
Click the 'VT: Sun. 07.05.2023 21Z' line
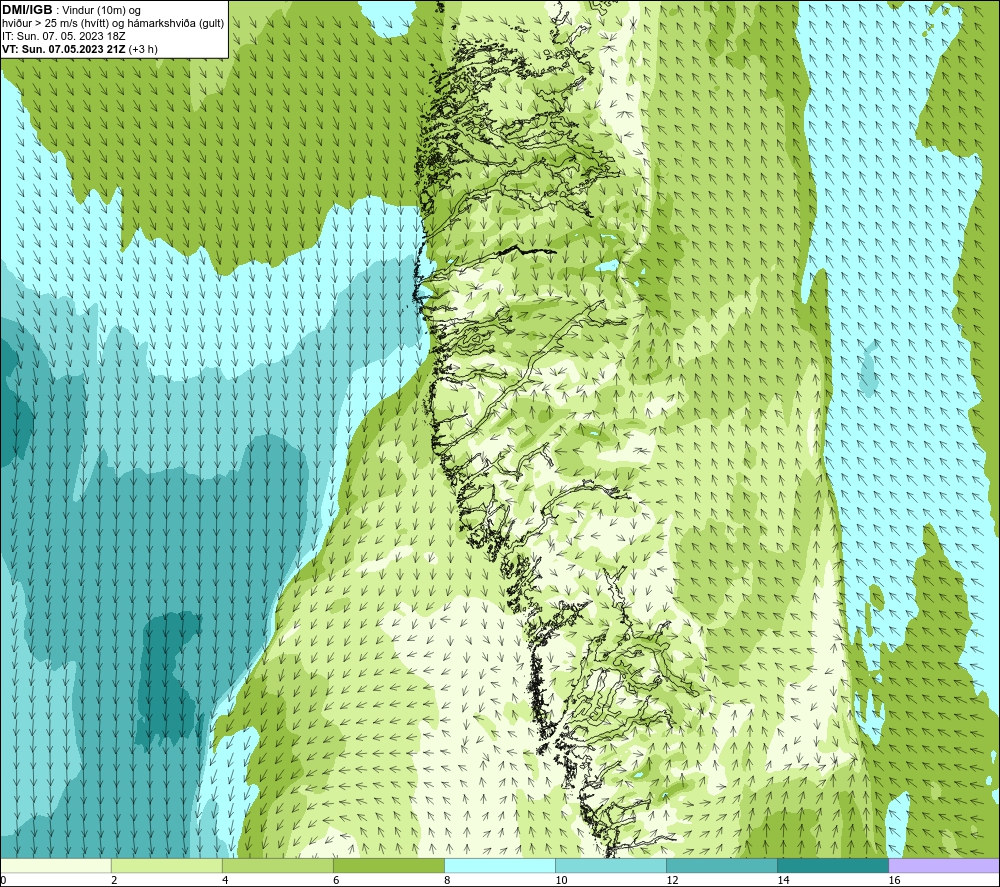click(64, 49)
